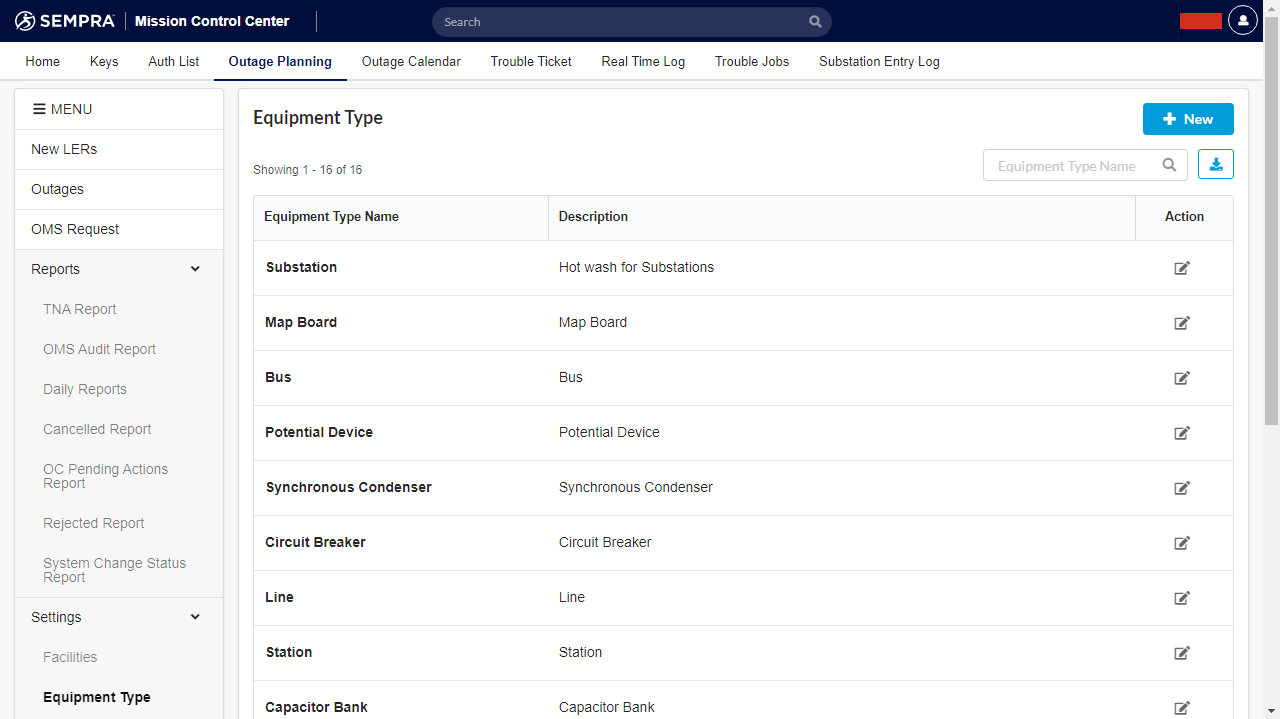The image size is (1280, 719).
Task: Select the Facilities settings entry
Action: pyautogui.click(x=70, y=657)
